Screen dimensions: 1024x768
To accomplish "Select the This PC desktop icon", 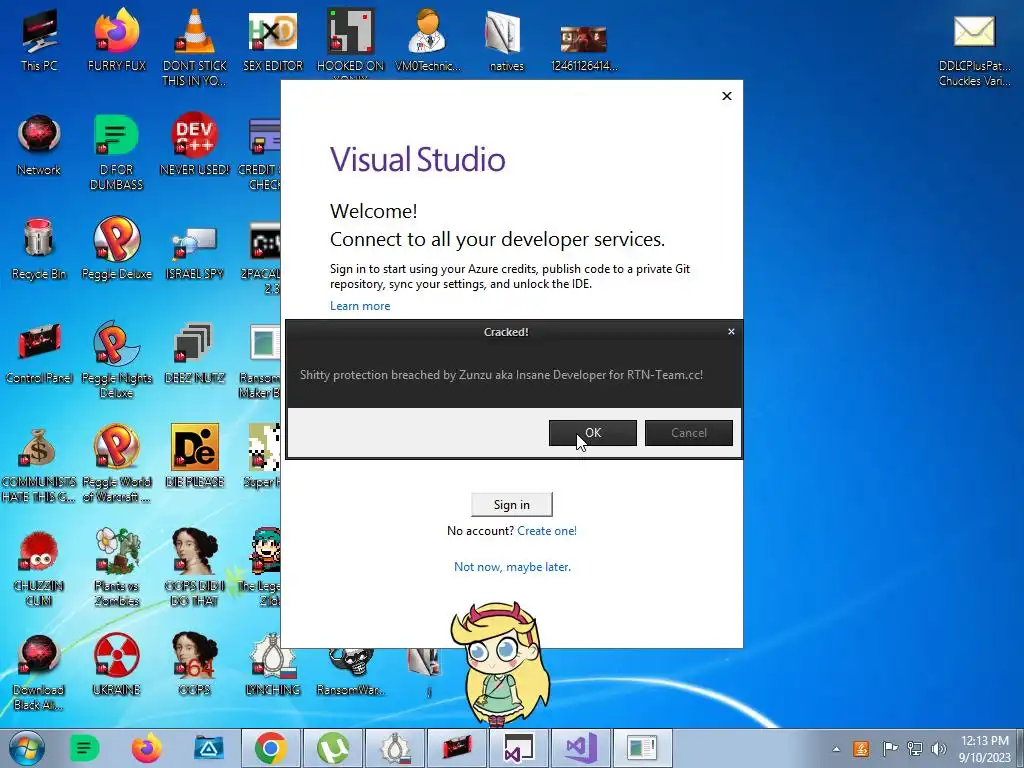I will click(39, 40).
